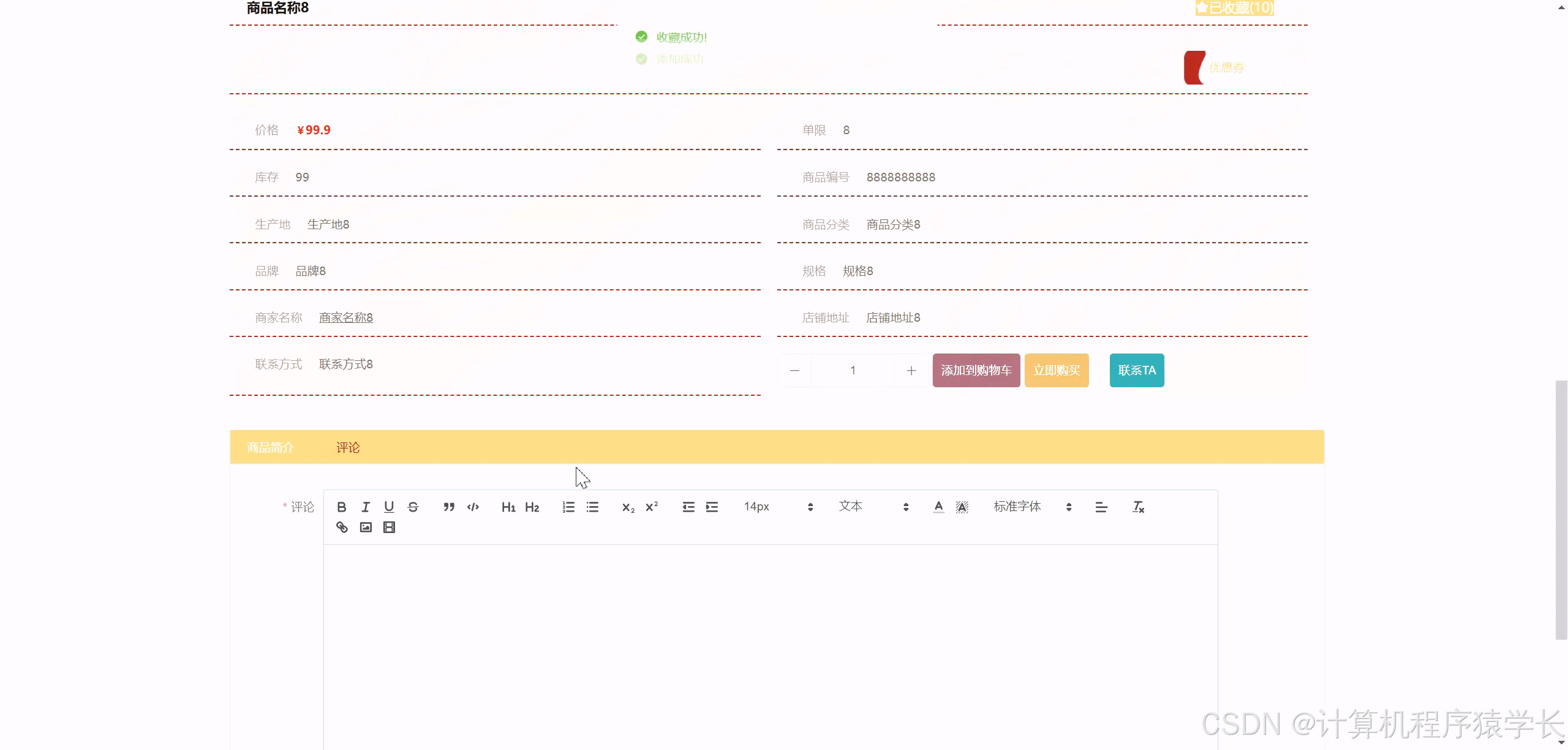
Task: Click the 商品名称8 product title
Action: point(277,8)
